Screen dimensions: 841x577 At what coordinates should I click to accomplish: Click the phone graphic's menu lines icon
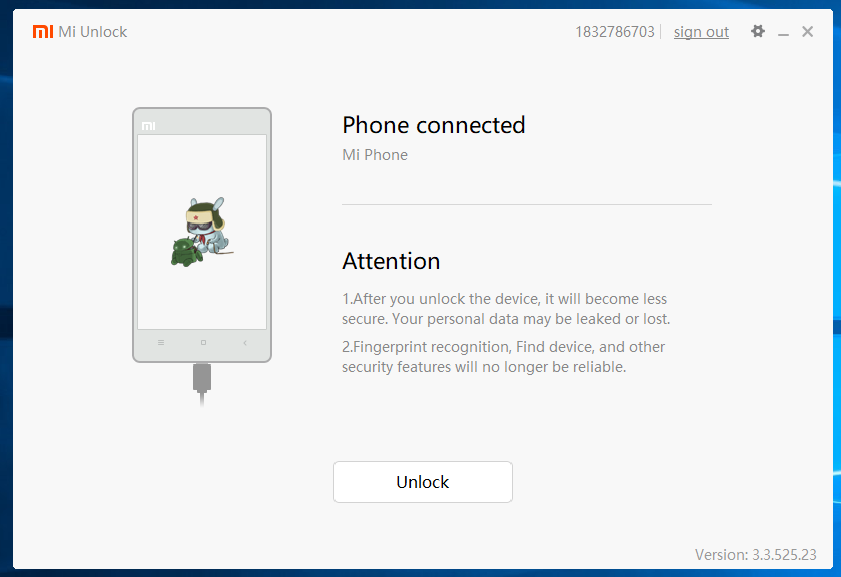tap(161, 342)
